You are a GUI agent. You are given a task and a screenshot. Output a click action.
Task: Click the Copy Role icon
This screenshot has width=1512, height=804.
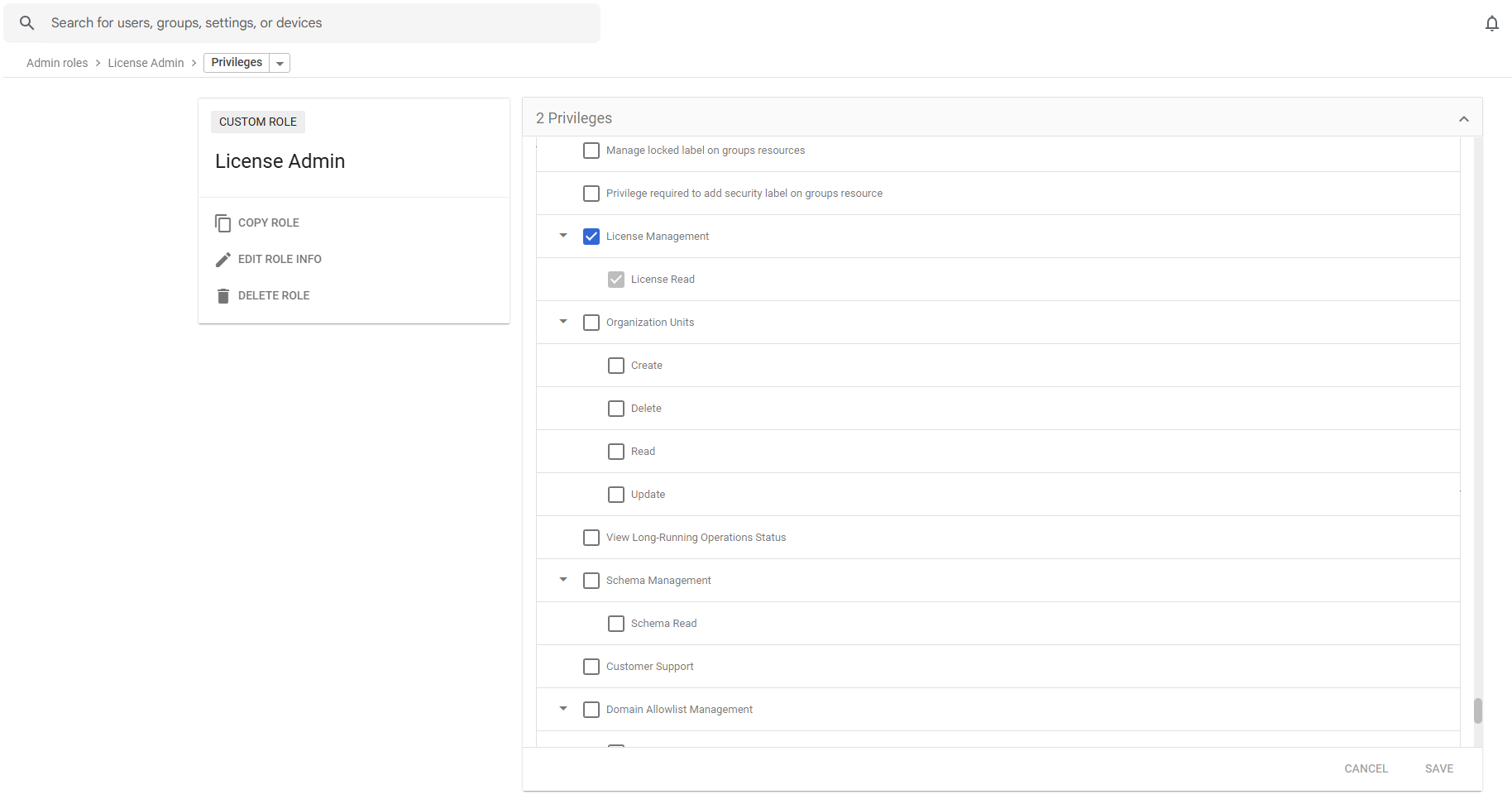click(x=222, y=223)
